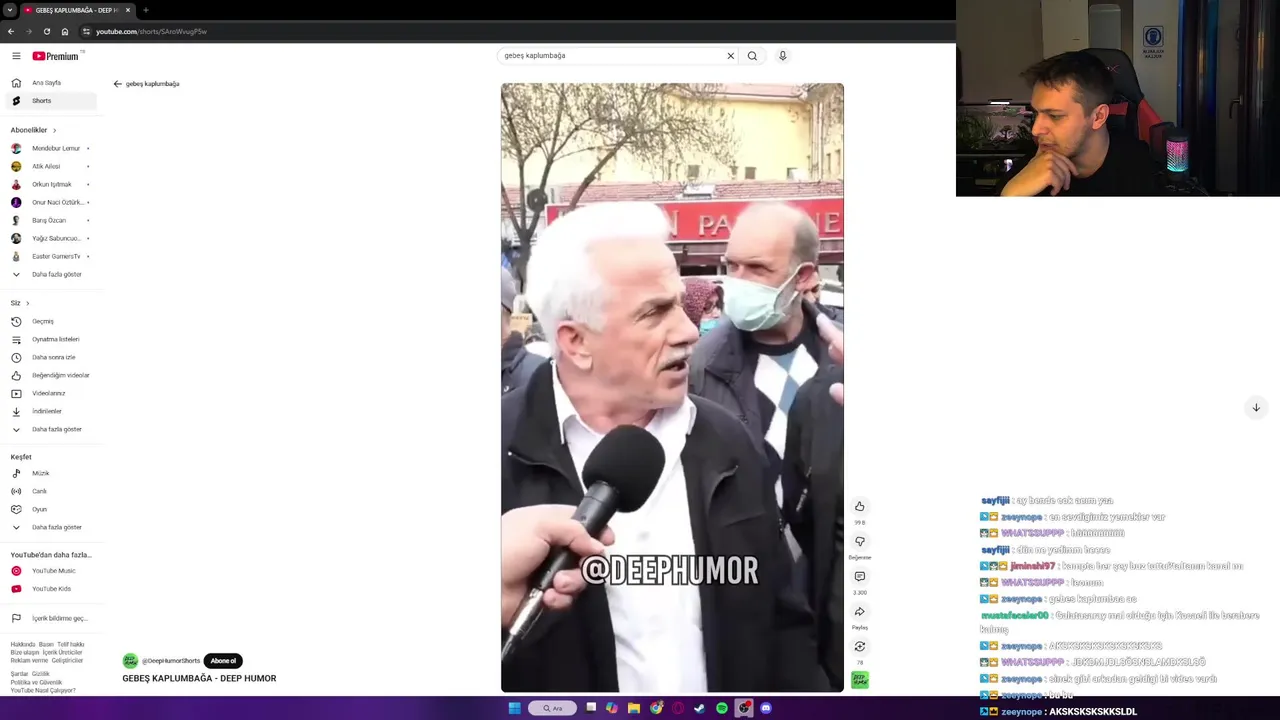Share the short via Paylaş arrow
Image resolution: width=1280 pixels, height=720 pixels.
pos(859,612)
